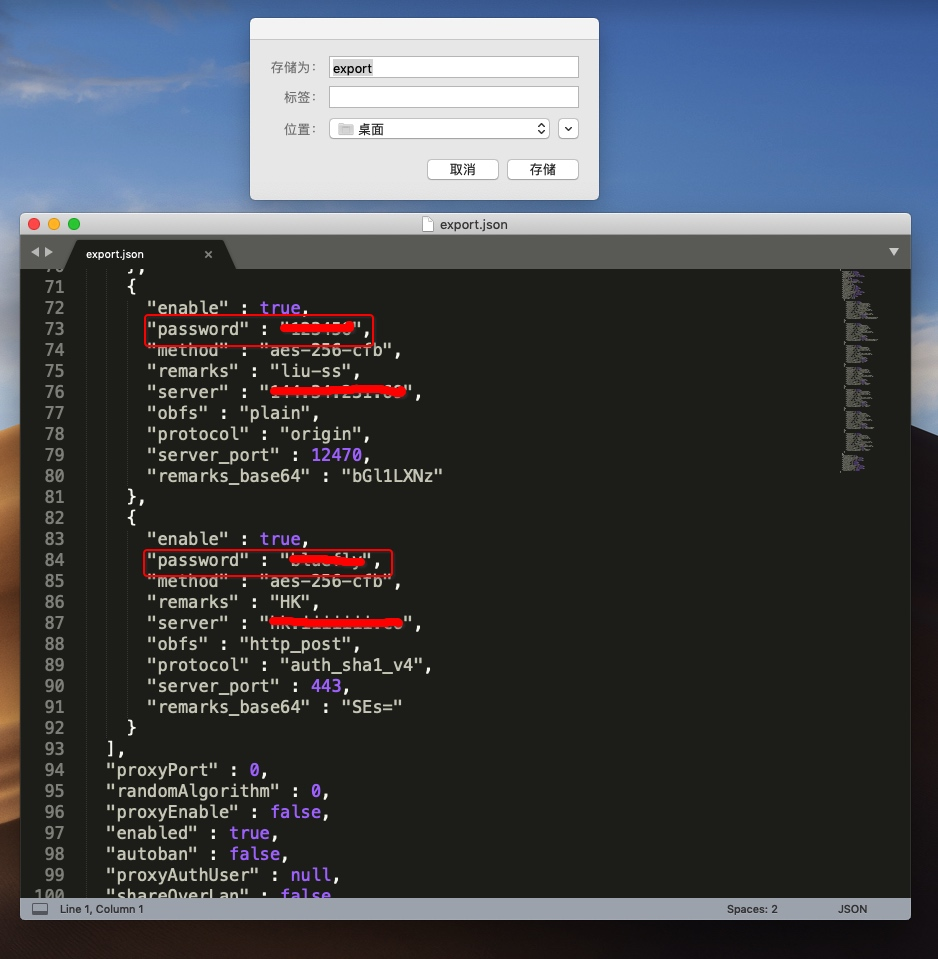Open the JSON syntax selector
The height and width of the screenshot is (959, 938).
[852, 909]
